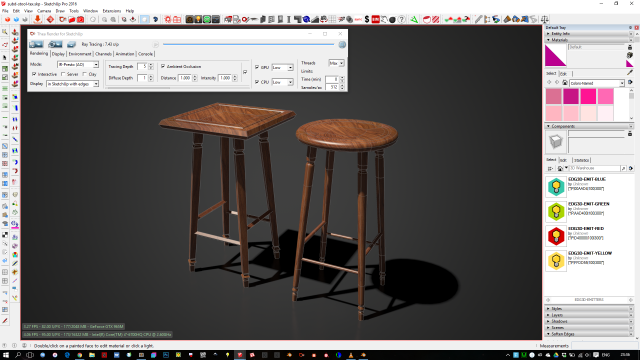Click the create material icon in Materials
This screenshot has width=640, height=360.
[630, 55]
